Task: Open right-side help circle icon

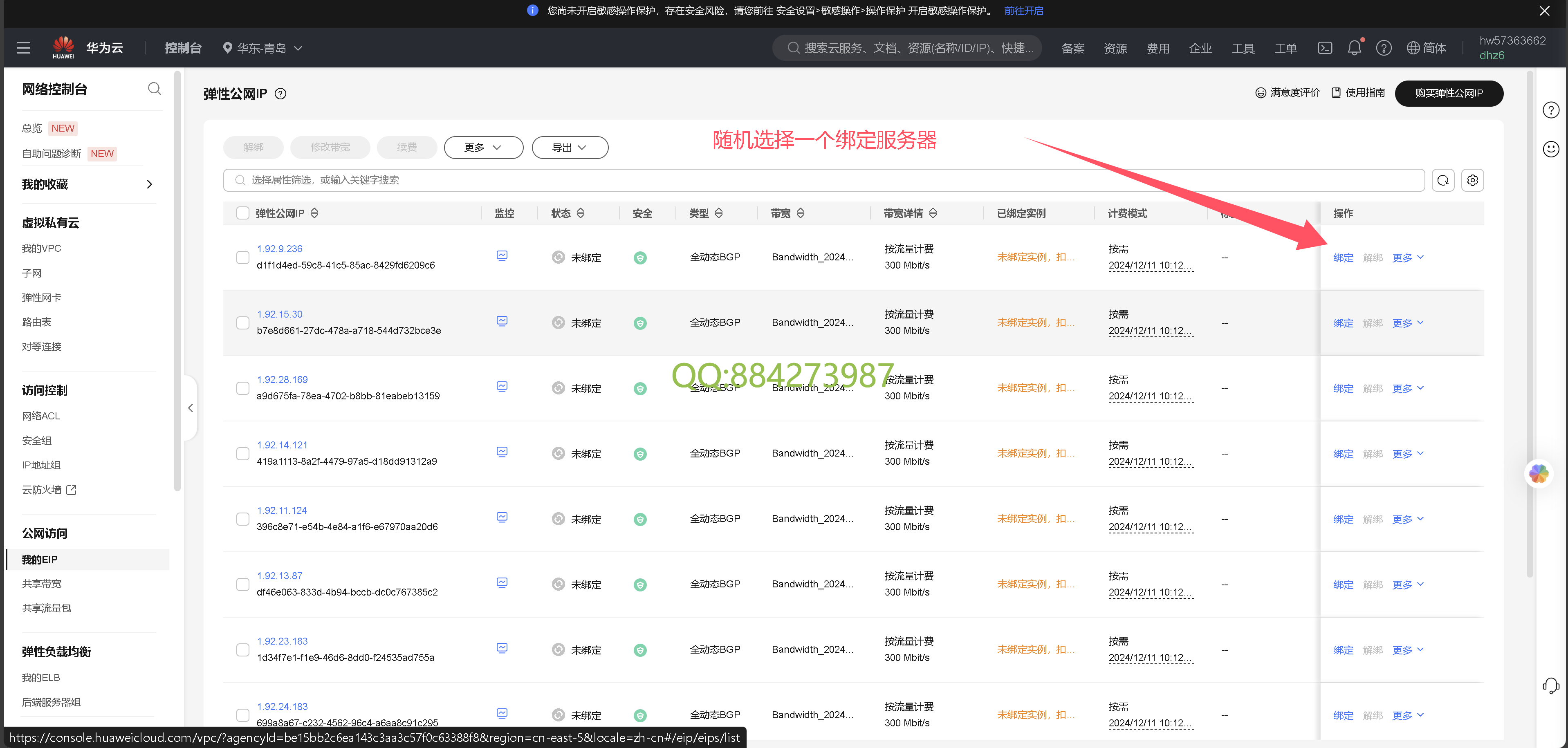Action: pos(1550,110)
